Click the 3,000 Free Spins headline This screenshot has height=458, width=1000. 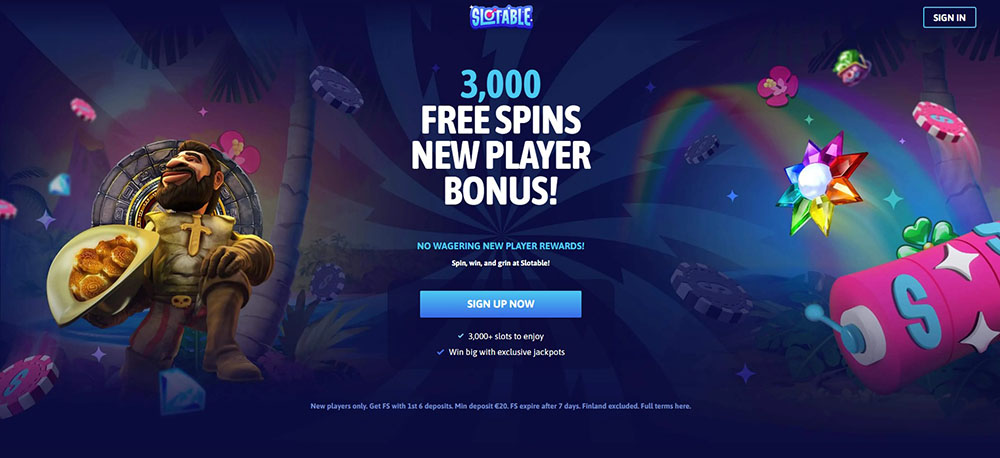point(501,138)
